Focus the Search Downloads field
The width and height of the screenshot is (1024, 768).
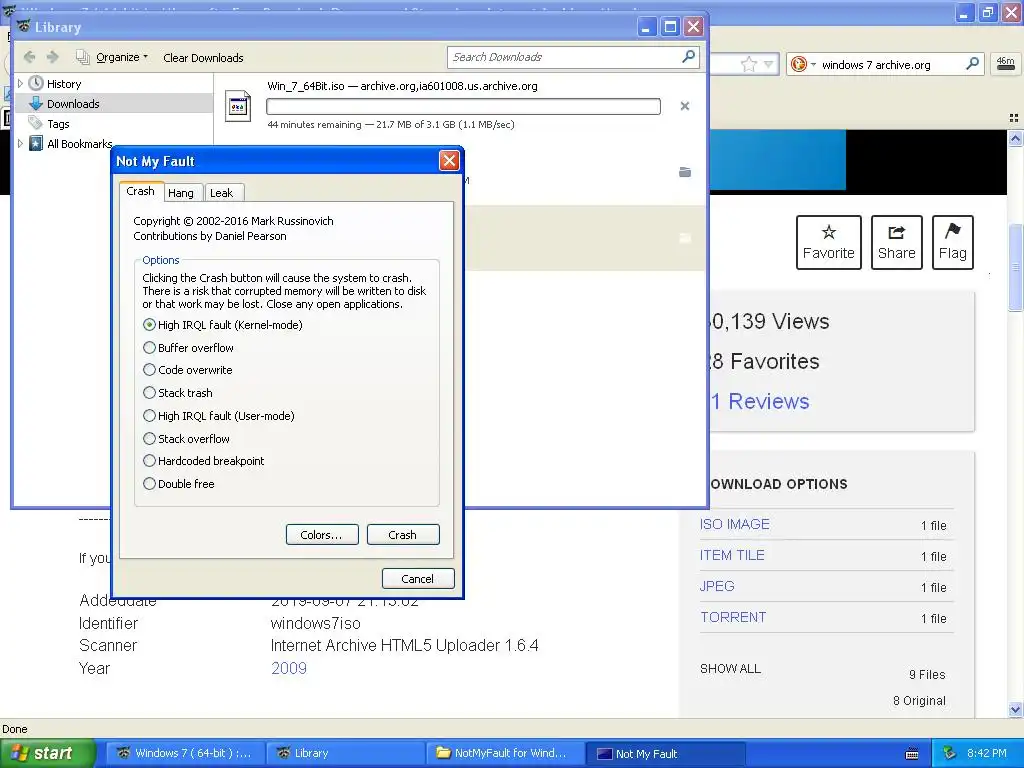[x=565, y=57]
